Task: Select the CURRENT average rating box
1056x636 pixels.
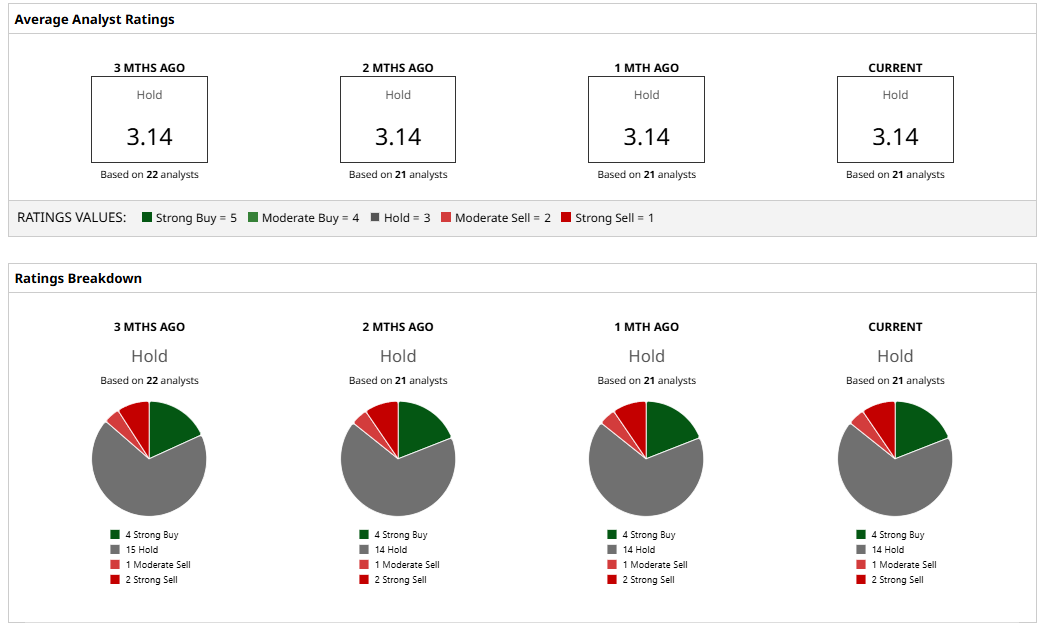Action: pos(895,119)
